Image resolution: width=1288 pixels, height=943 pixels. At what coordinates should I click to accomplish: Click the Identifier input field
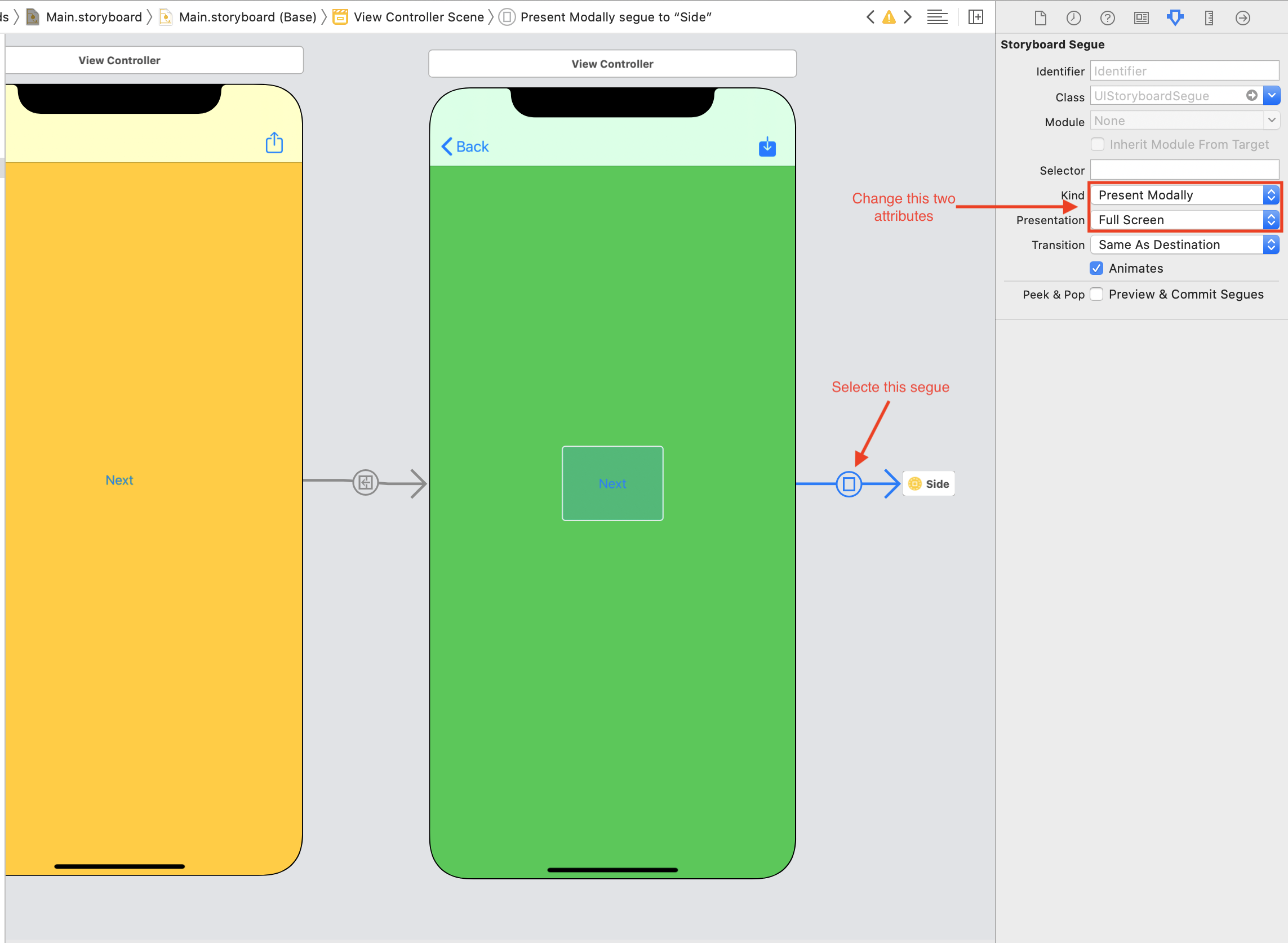tap(1185, 70)
